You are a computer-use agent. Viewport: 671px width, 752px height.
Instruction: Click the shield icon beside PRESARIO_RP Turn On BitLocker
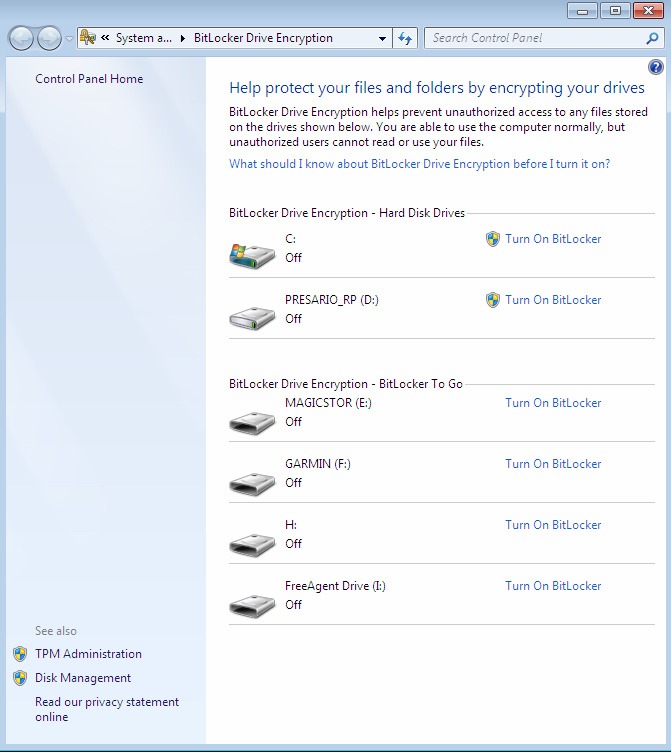coord(493,300)
